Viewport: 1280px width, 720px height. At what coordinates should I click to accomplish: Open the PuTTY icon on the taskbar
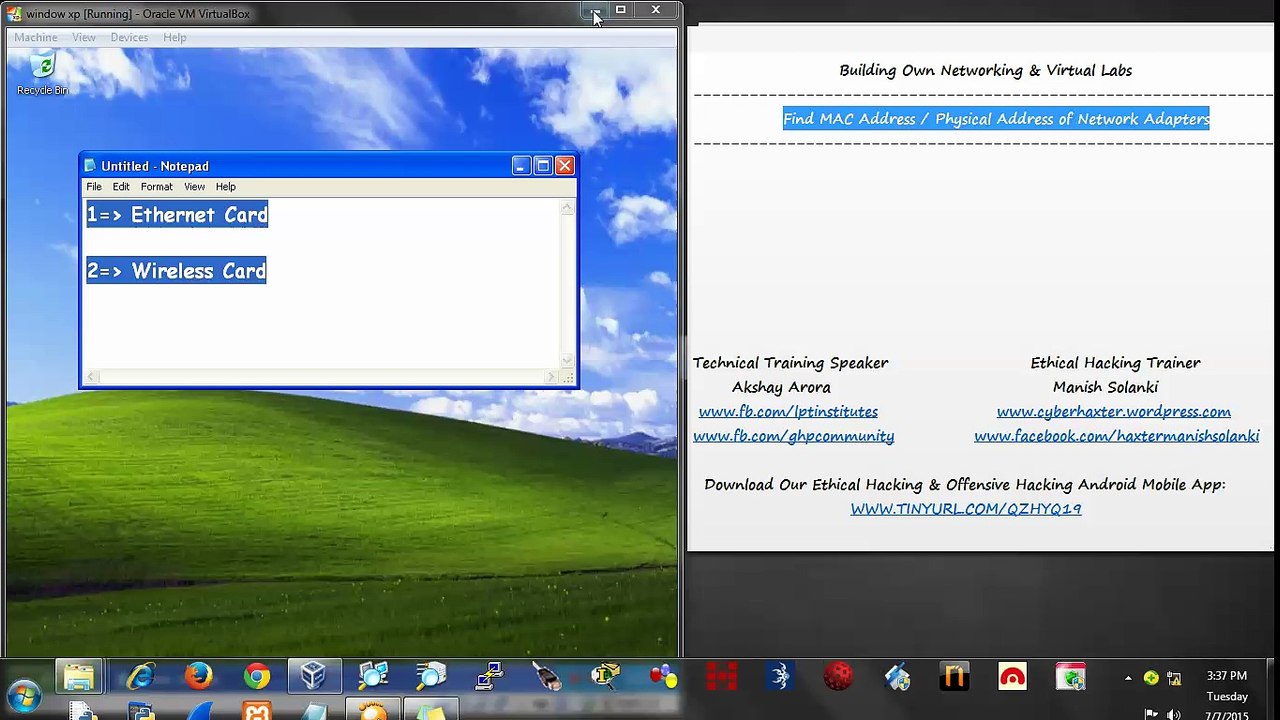pyautogui.click(x=488, y=677)
